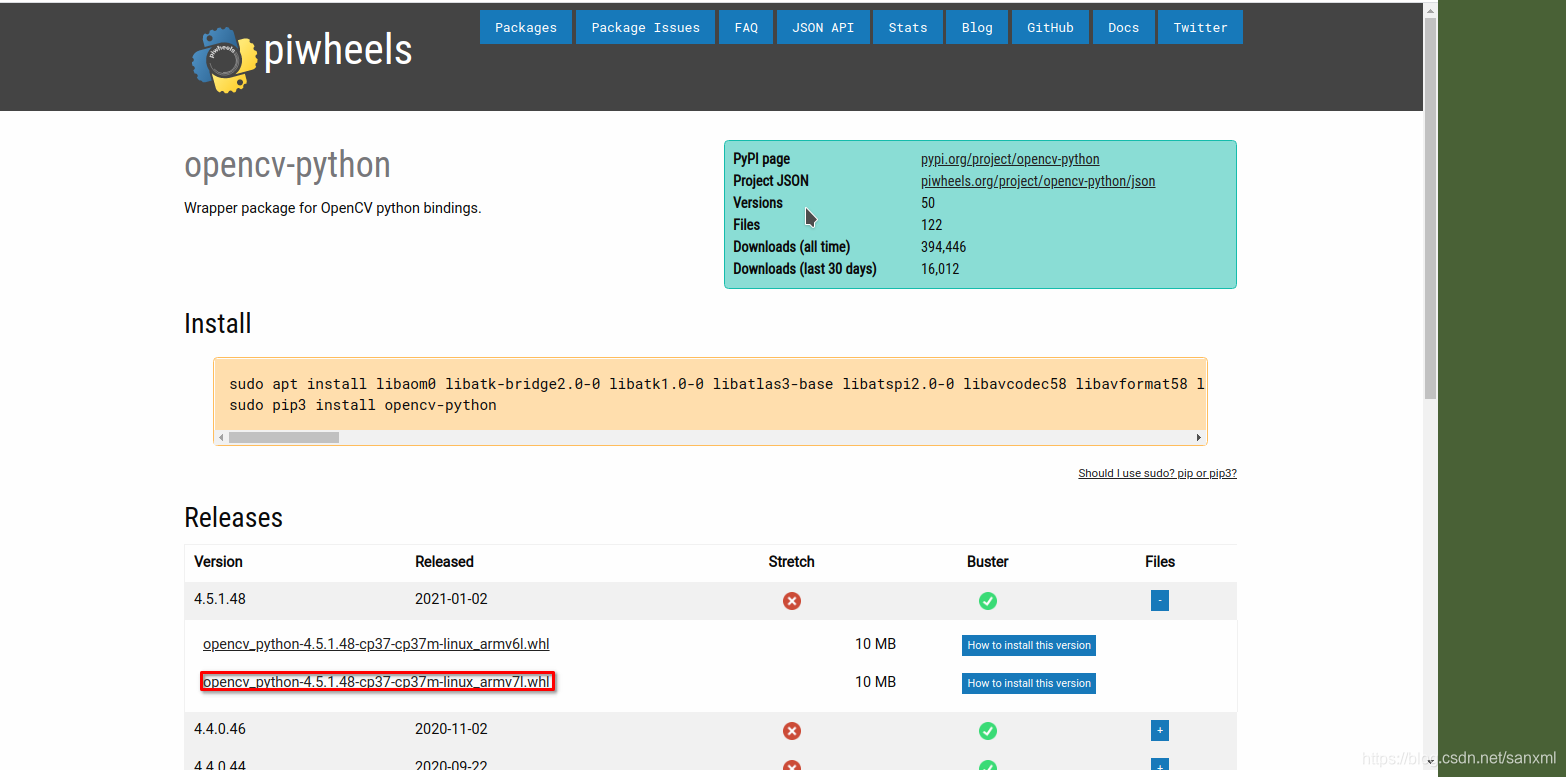Expand files for version 4.4.0.46

click(1159, 731)
